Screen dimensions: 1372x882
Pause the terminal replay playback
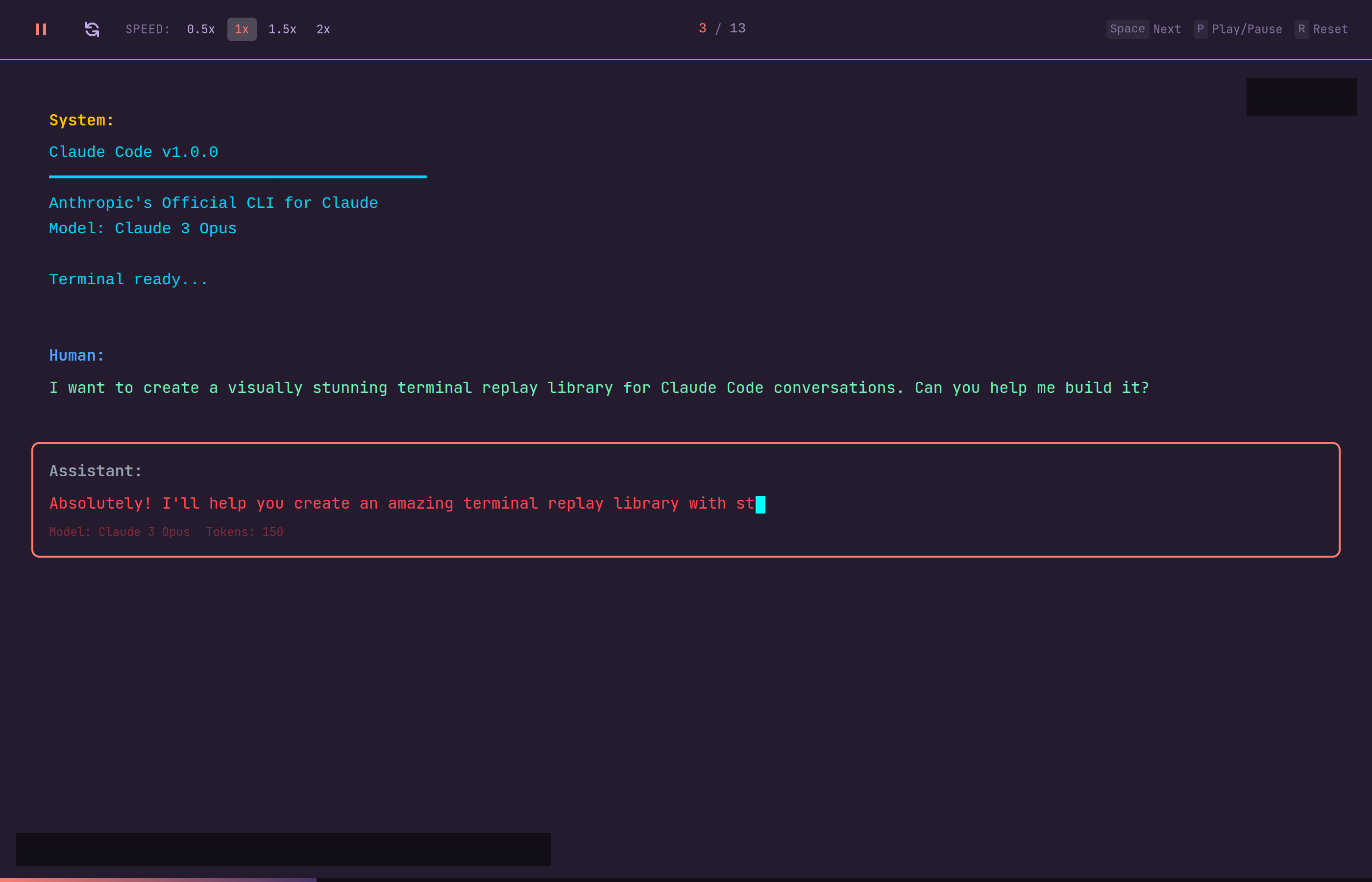click(41, 29)
